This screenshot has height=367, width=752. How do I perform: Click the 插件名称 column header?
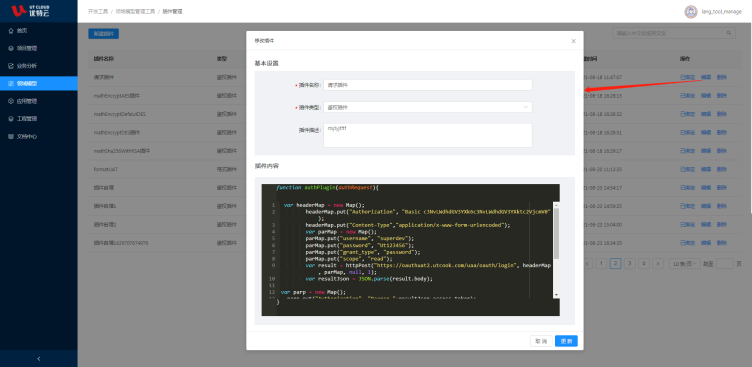(x=104, y=59)
